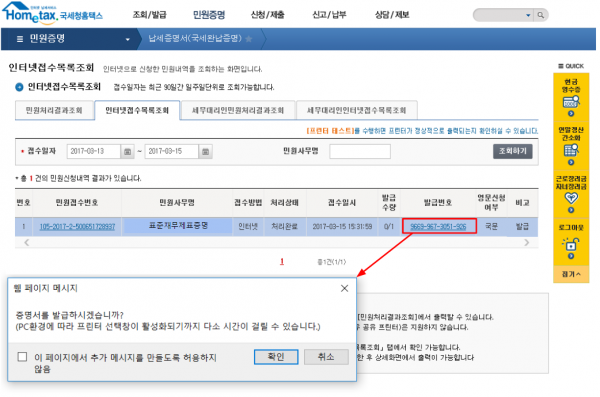The image size is (600, 397).
Task: Open the 신고/납부 menu
Action: pyautogui.click(x=329, y=15)
